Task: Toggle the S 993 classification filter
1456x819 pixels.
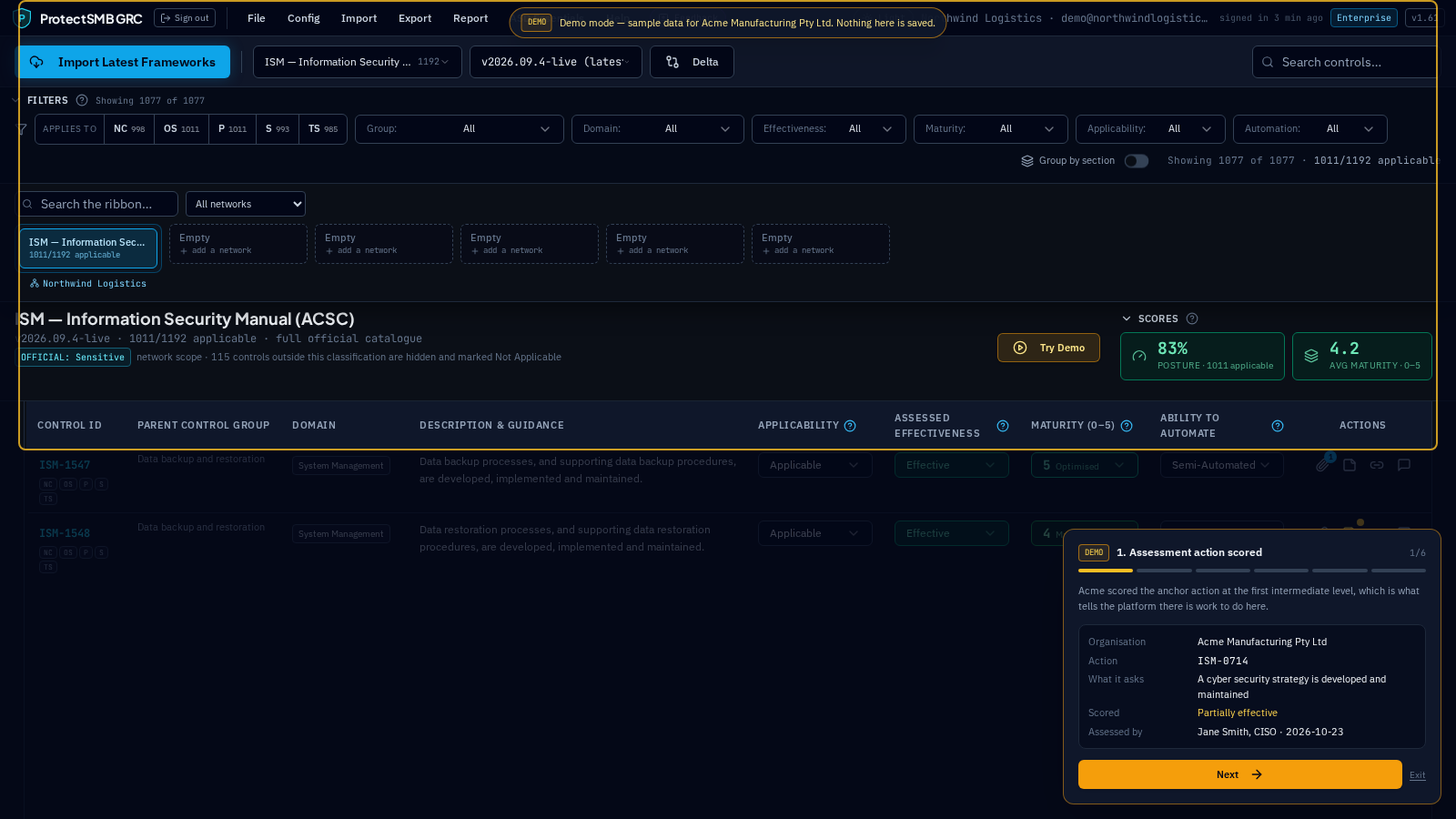Action: coord(278,129)
